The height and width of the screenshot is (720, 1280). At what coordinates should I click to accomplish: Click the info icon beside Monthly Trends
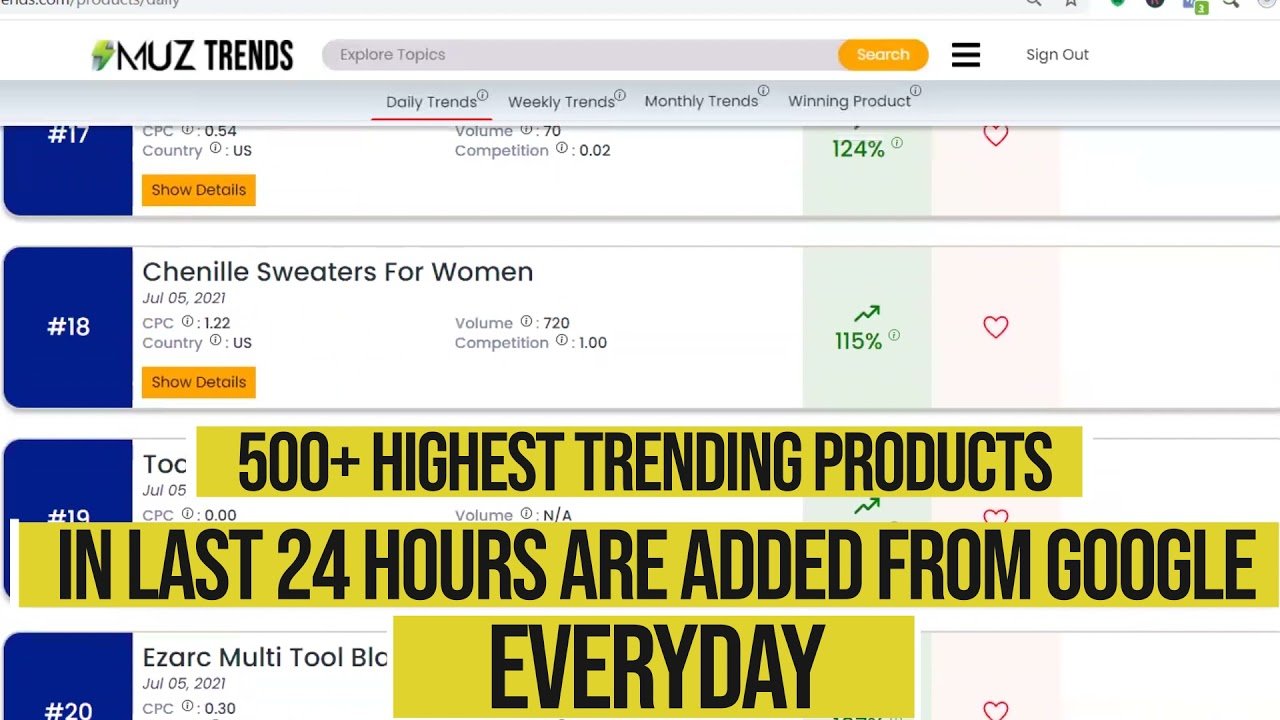pyautogui.click(x=764, y=91)
